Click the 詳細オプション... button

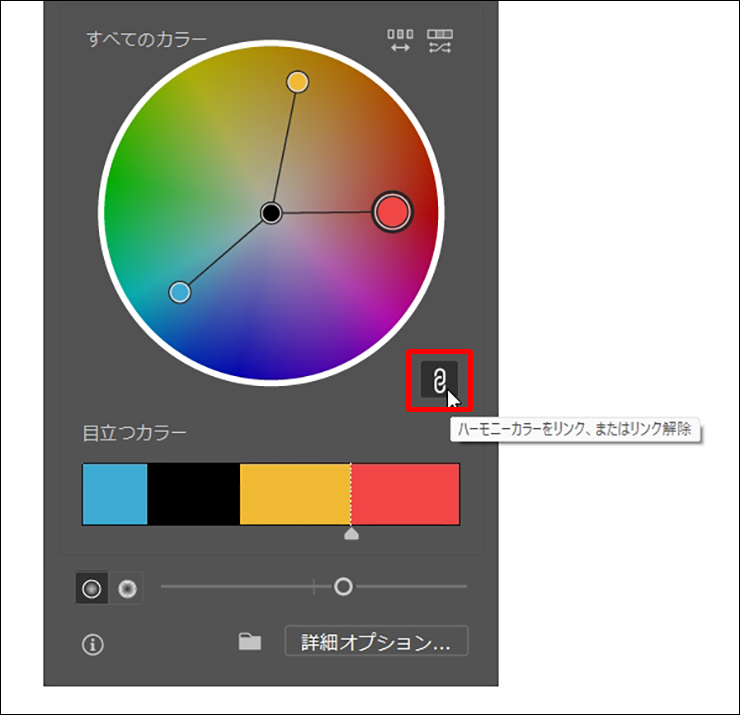click(376, 642)
